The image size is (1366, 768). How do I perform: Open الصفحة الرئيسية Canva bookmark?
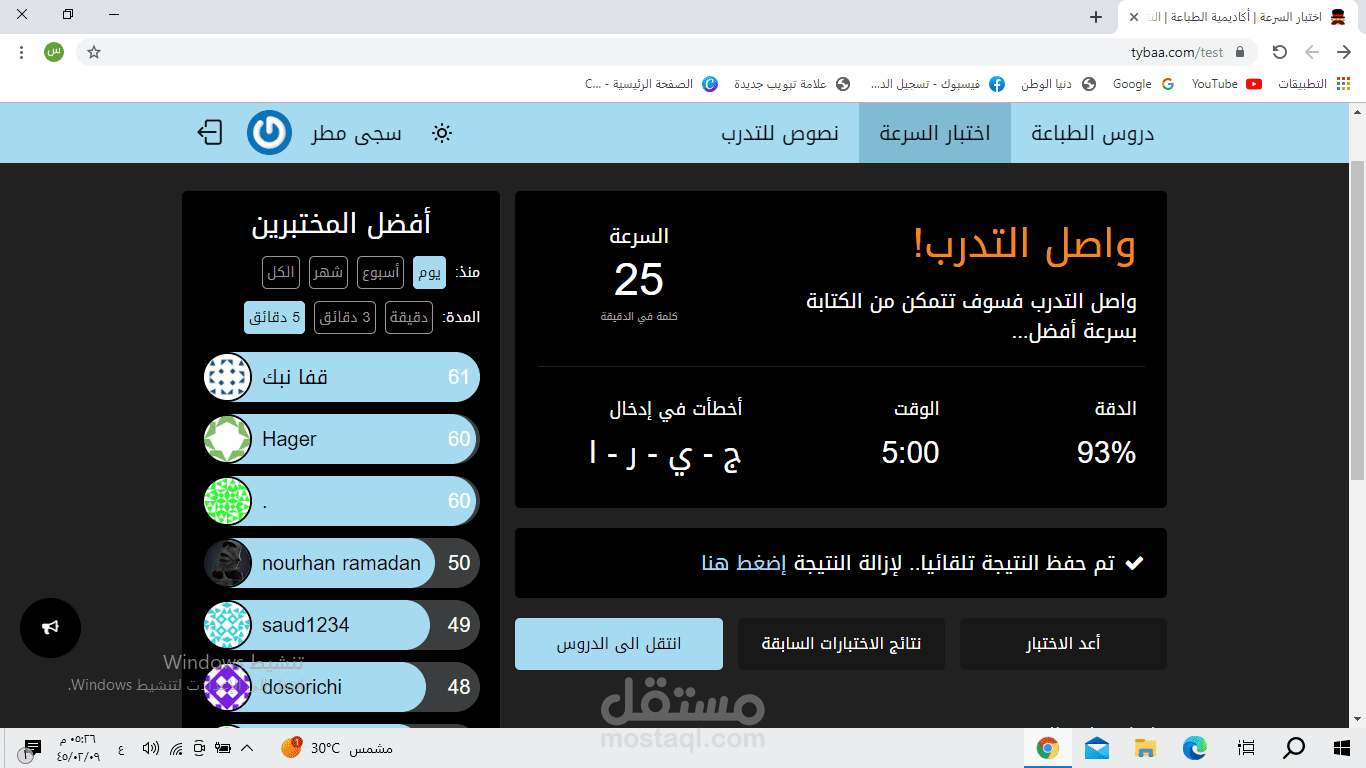651,84
